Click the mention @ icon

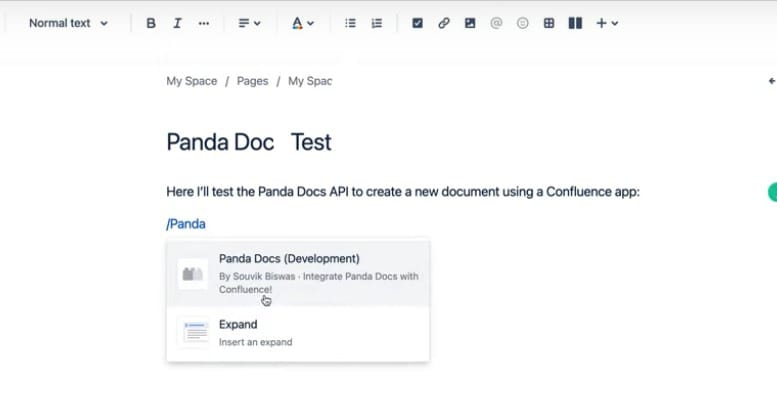[496, 23]
